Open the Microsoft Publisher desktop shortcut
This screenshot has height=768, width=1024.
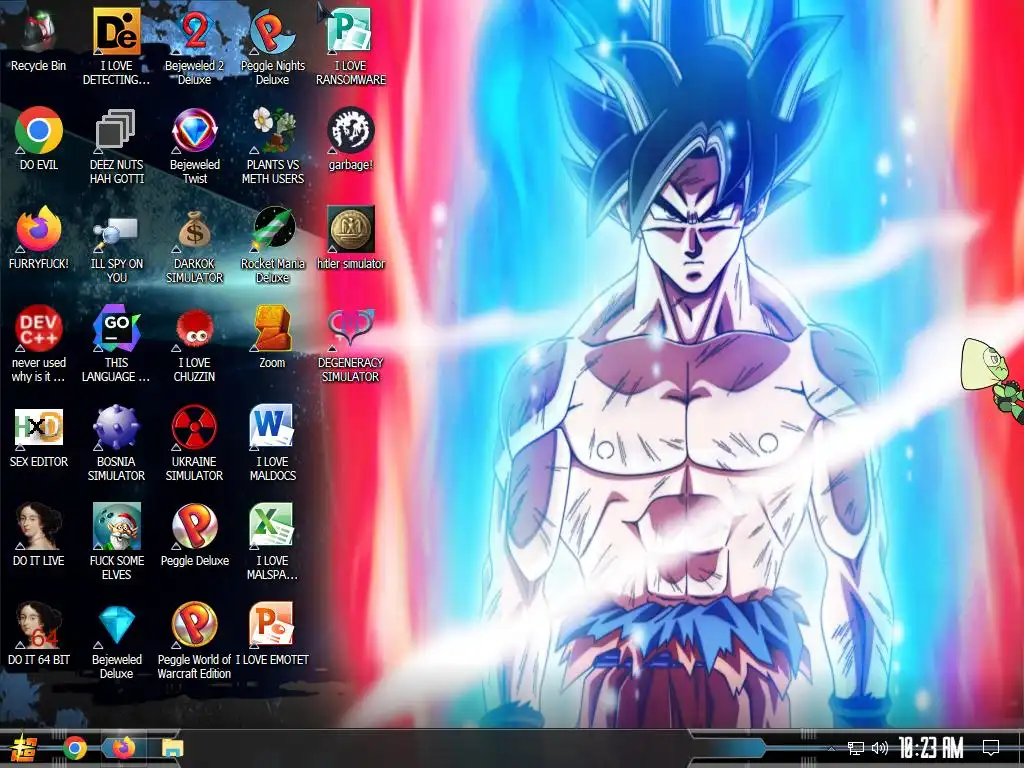point(351,47)
